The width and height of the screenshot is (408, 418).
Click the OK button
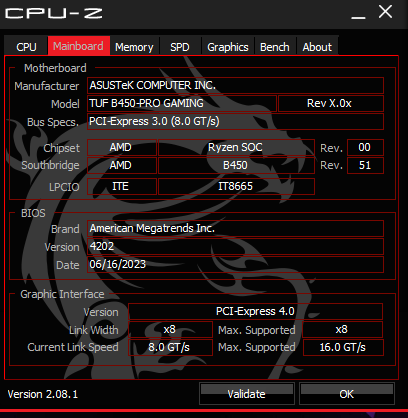[x=347, y=394]
